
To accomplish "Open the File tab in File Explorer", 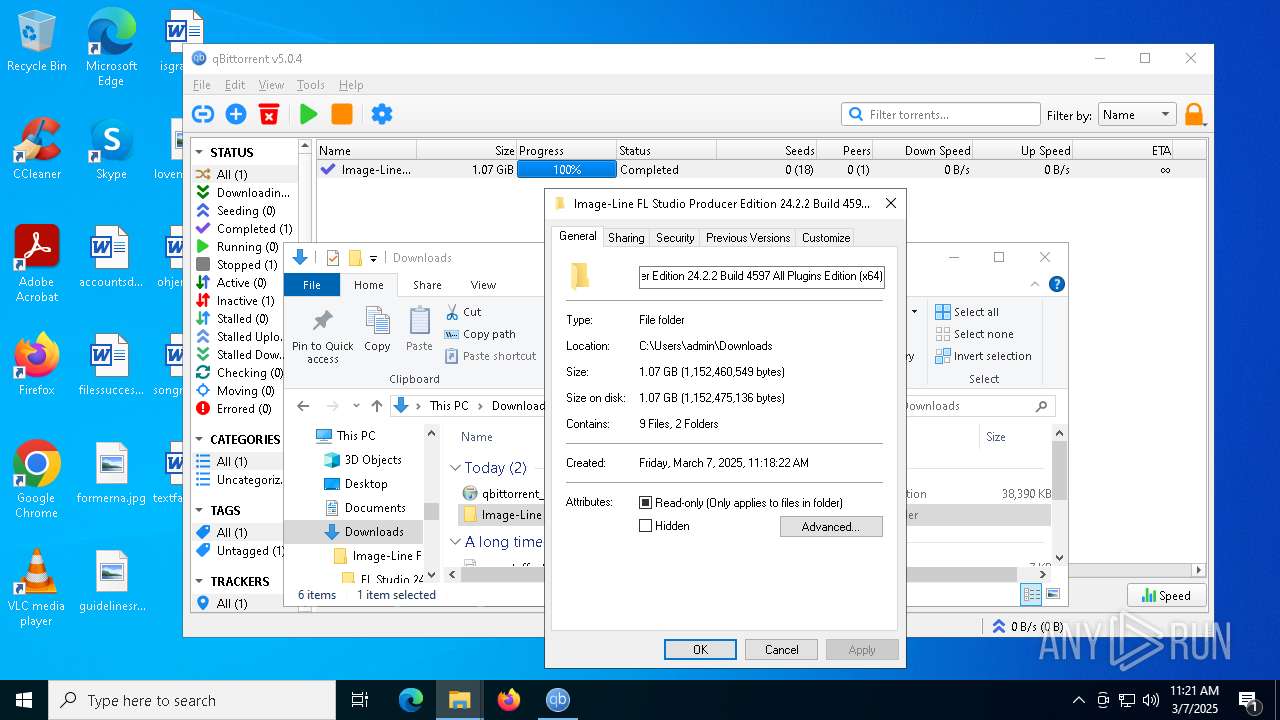I will (312, 285).
